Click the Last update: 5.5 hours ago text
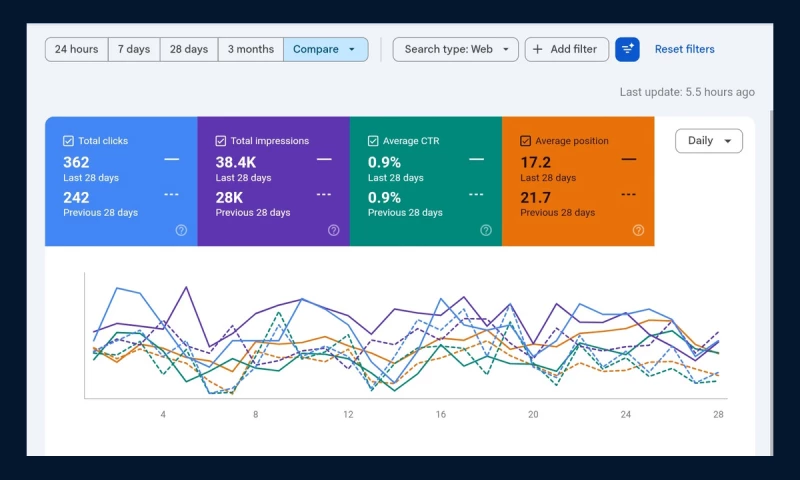 pos(687,92)
